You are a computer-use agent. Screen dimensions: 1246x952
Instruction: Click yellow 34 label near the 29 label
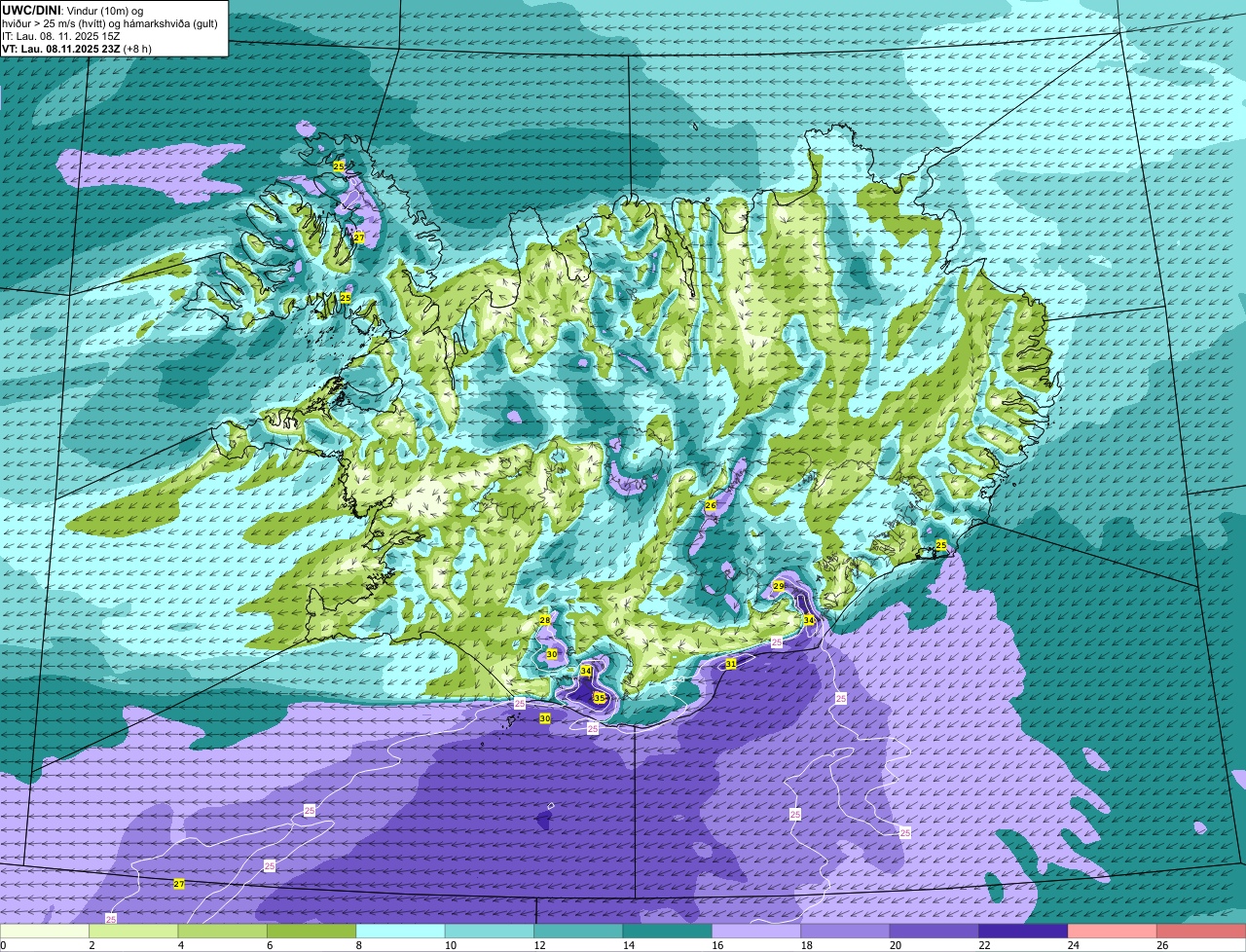(x=809, y=620)
